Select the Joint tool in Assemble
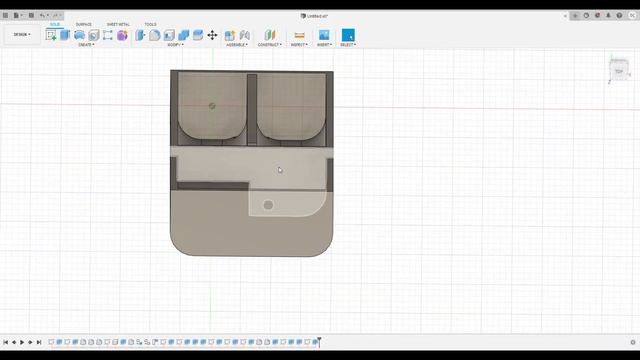This screenshot has height=360, width=640. click(x=244, y=35)
